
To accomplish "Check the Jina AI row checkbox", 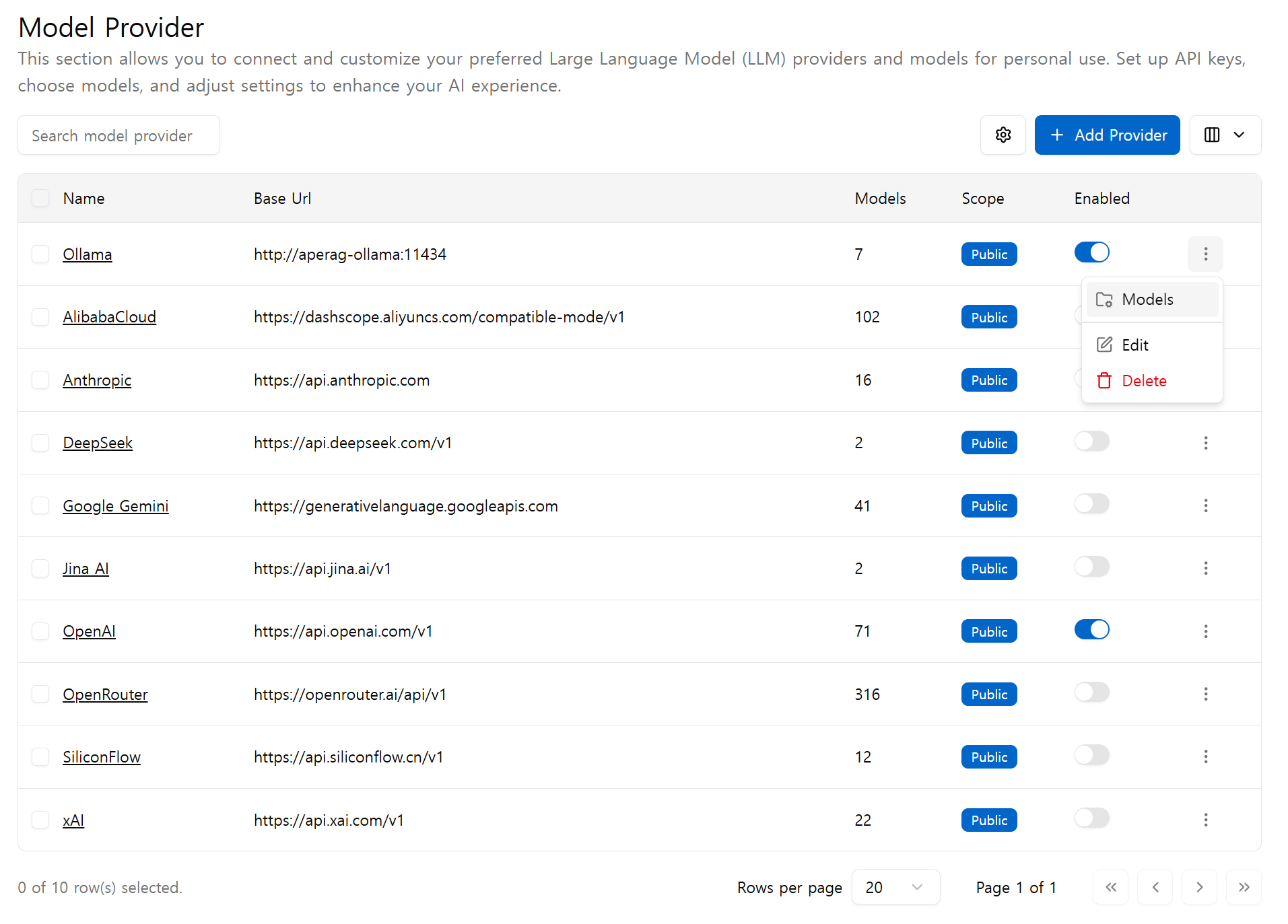I will [x=40, y=568].
